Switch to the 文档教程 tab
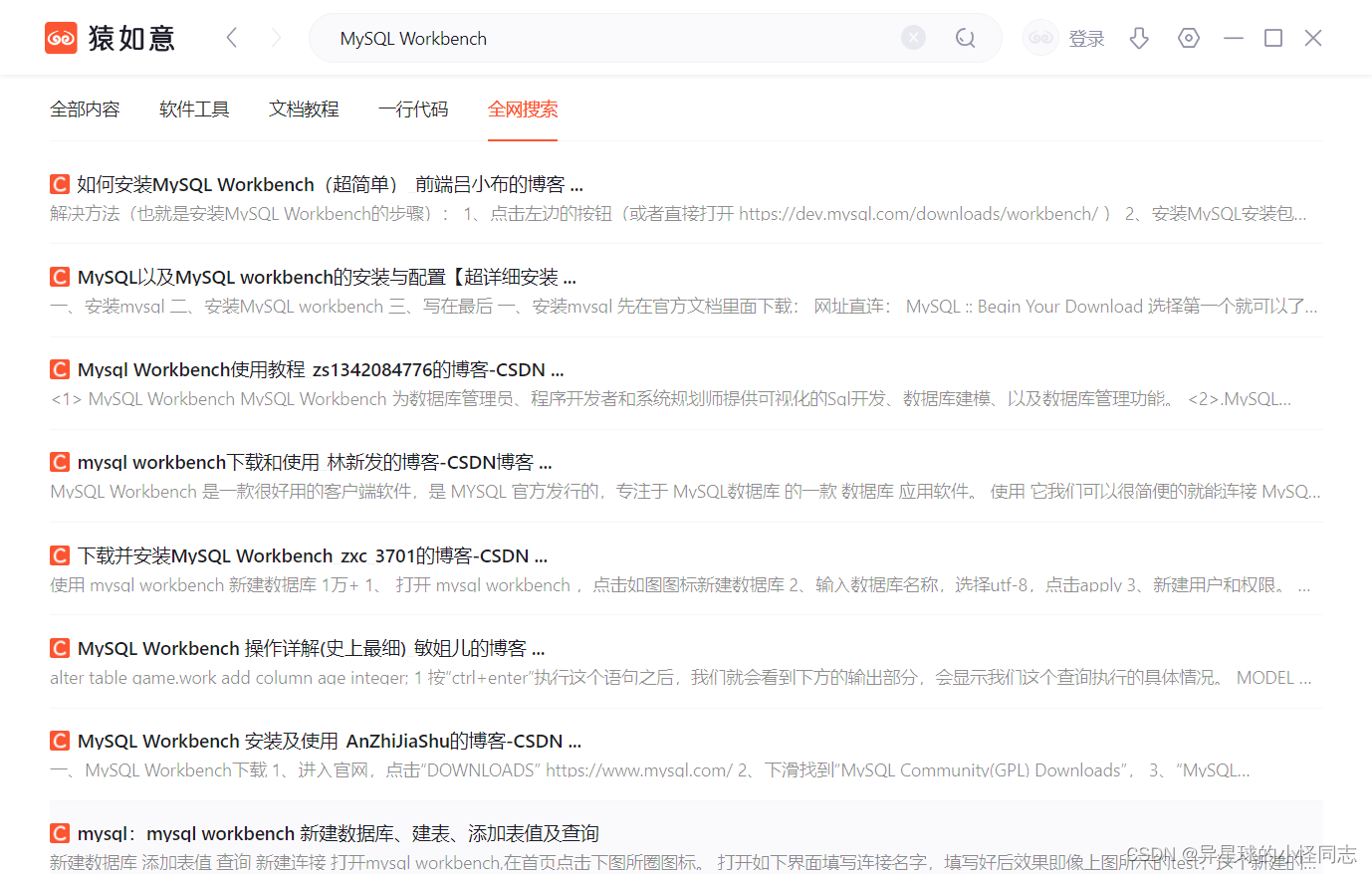 point(304,109)
